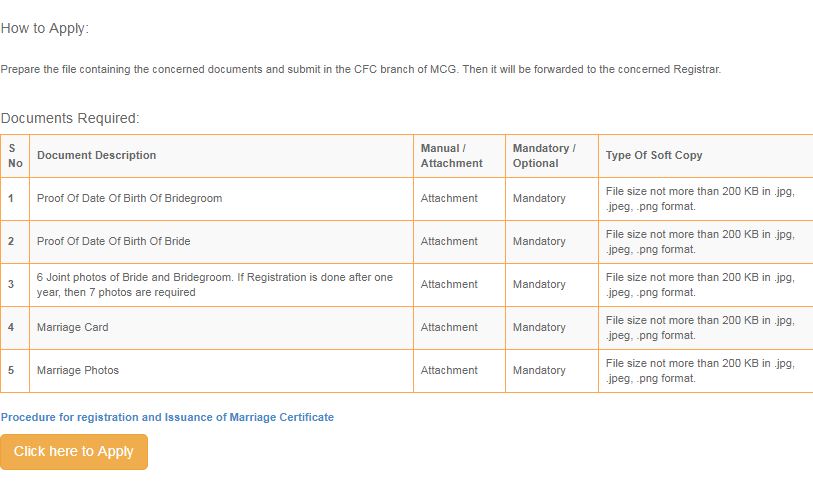Image resolution: width=813 pixels, height=494 pixels.
Task: Click the 'How to Apply:' heading
Action: click(x=45, y=28)
